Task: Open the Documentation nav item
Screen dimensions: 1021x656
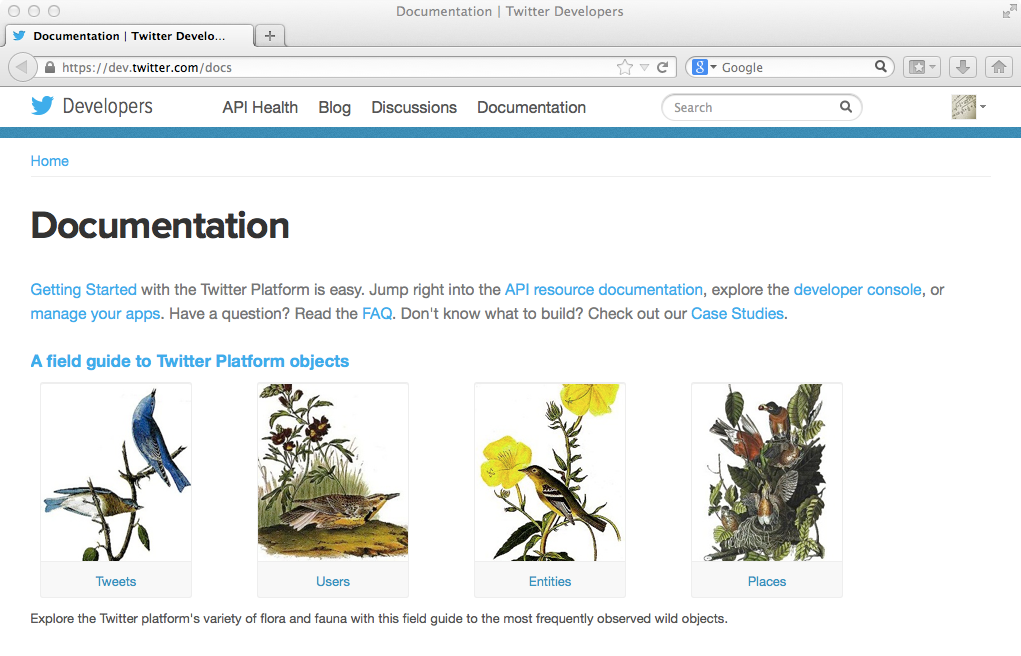Action: [x=531, y=107]
